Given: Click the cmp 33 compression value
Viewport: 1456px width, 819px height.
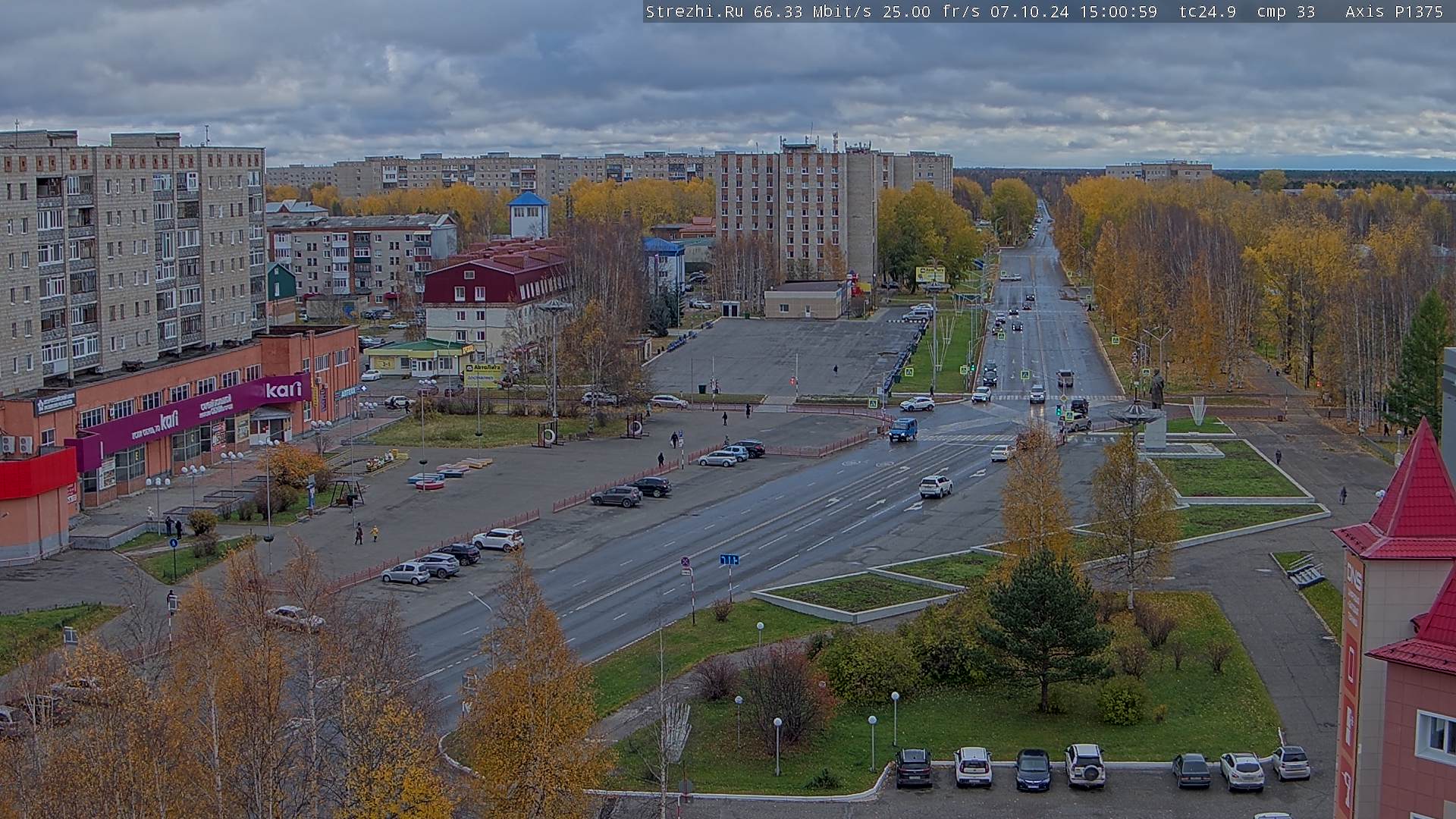Looking at the screenshot, I should click(1286, 11).
